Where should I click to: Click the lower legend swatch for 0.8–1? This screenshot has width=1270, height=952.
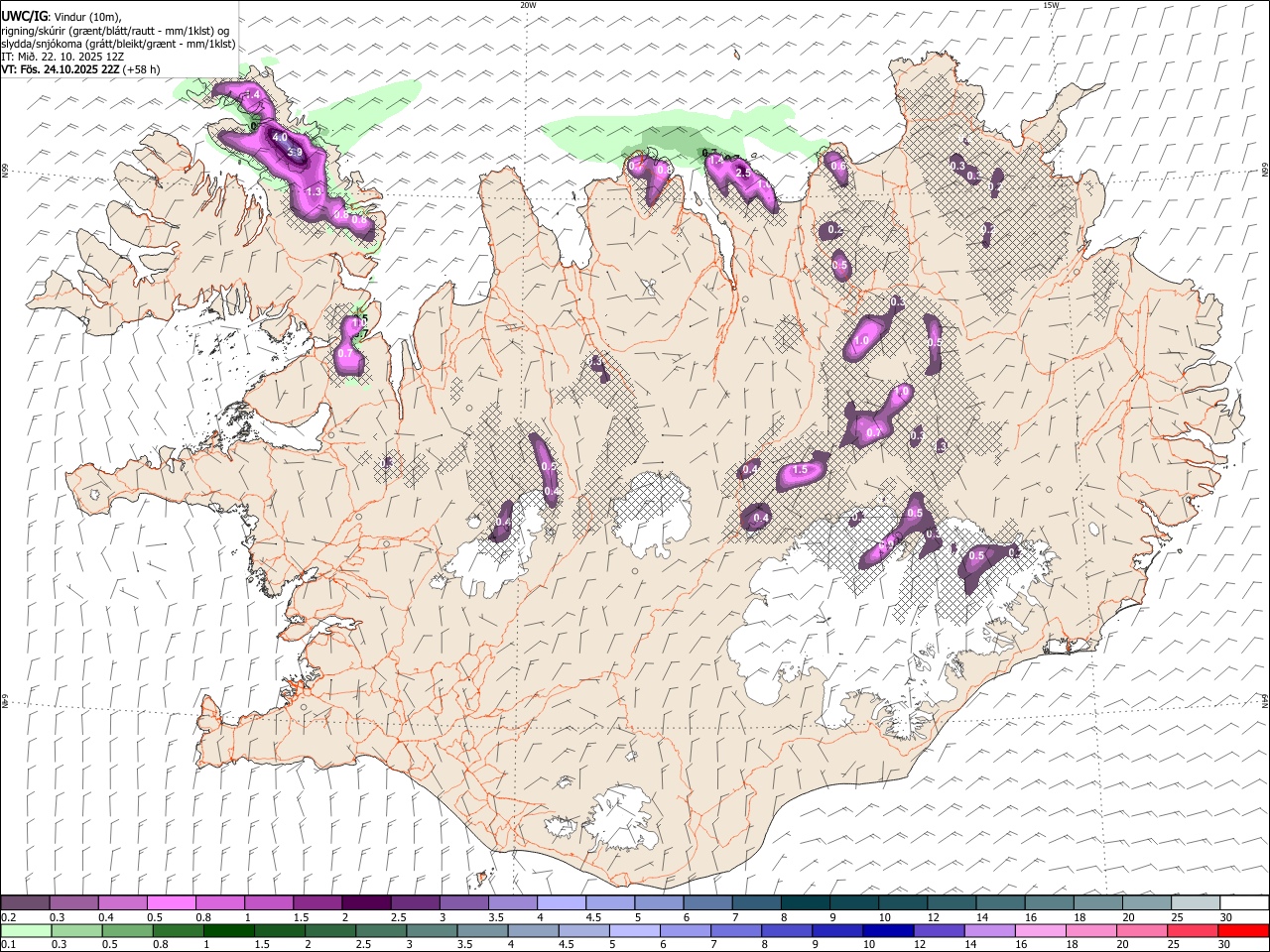[179, 930]
